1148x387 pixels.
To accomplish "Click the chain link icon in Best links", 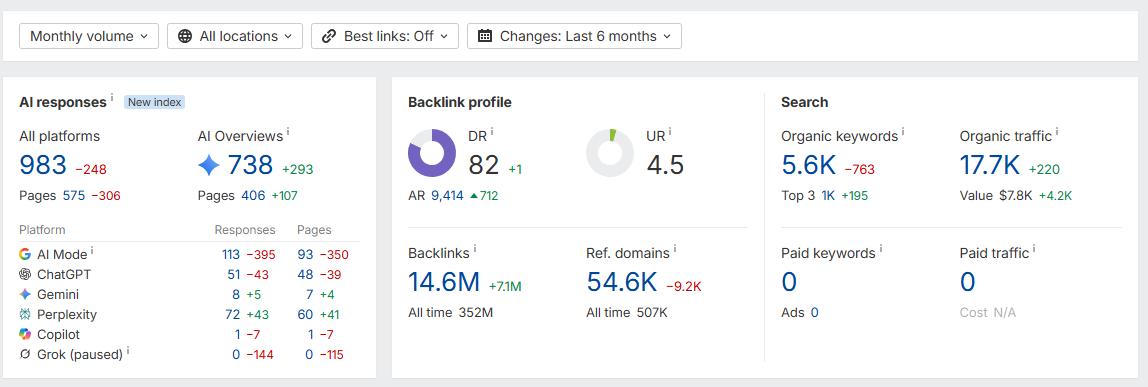I will 329,36.
